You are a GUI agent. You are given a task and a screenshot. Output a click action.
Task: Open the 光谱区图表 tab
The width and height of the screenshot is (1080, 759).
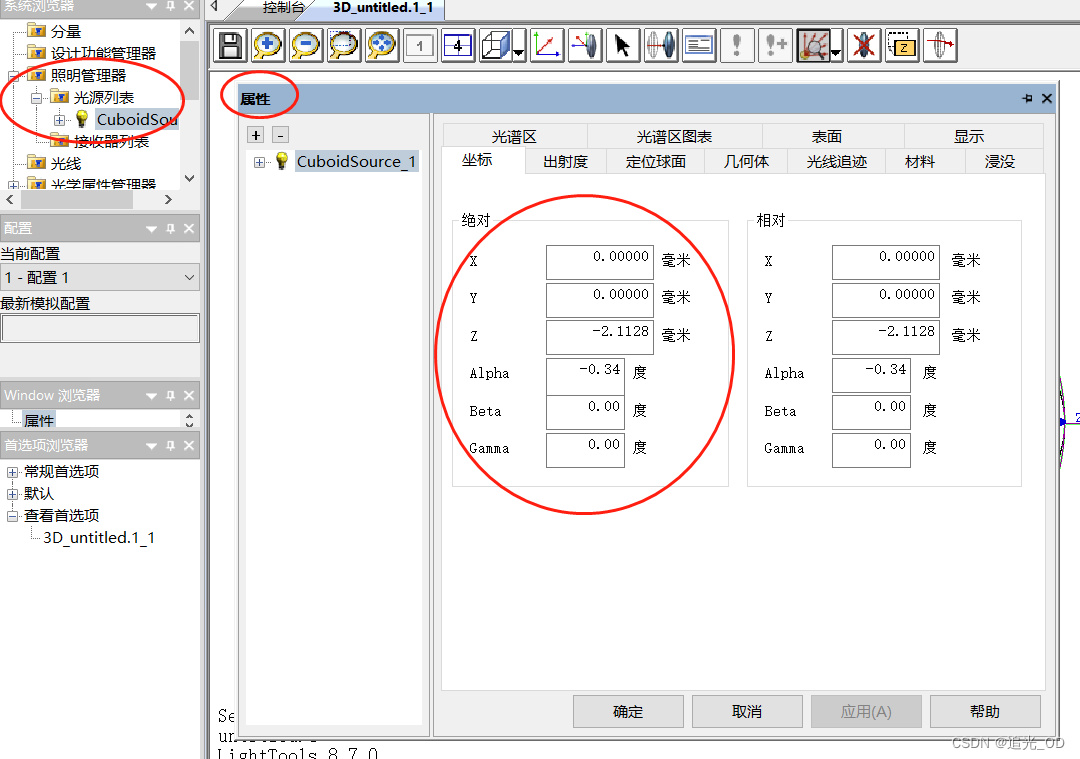(674, 136)
